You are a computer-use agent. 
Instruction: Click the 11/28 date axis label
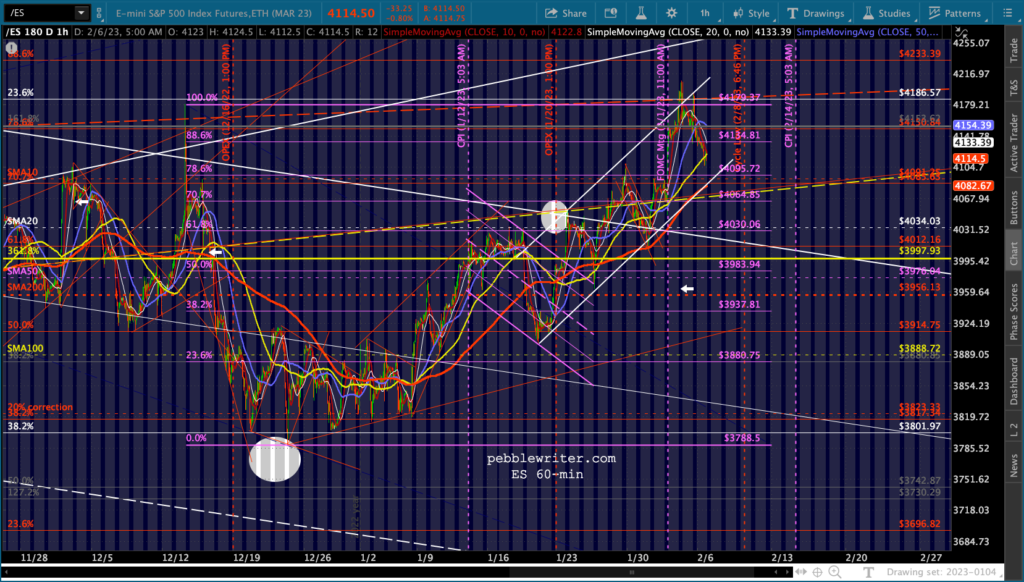[x=34, y=558]
